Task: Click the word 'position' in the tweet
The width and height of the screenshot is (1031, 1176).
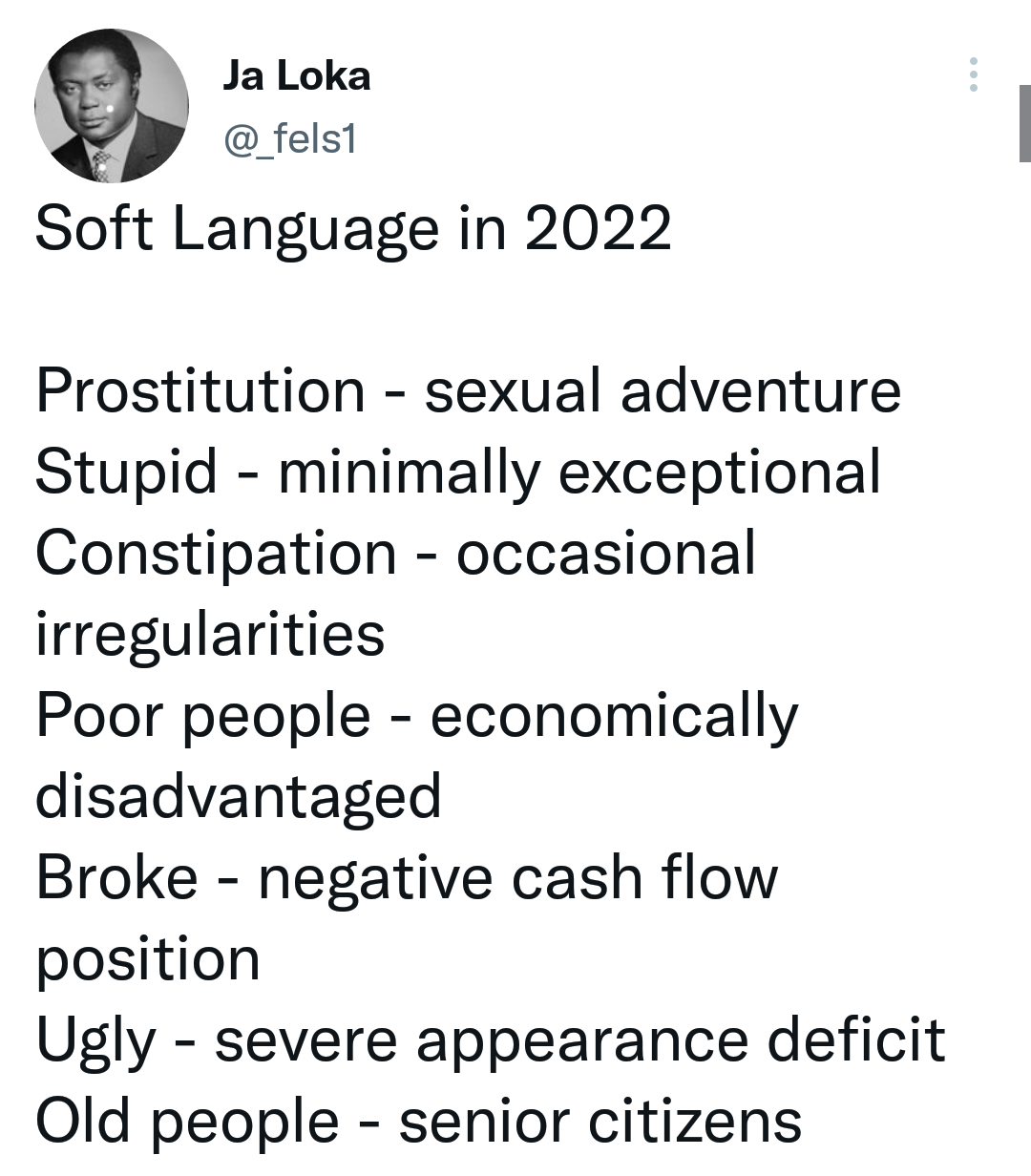Action: coord(148,960)
